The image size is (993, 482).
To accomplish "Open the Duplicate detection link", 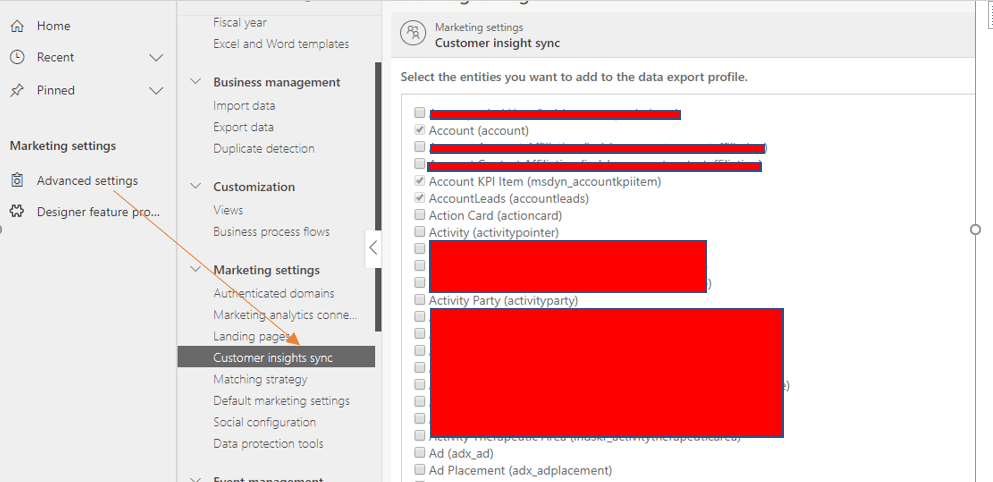I will click(x=263, y=149).
